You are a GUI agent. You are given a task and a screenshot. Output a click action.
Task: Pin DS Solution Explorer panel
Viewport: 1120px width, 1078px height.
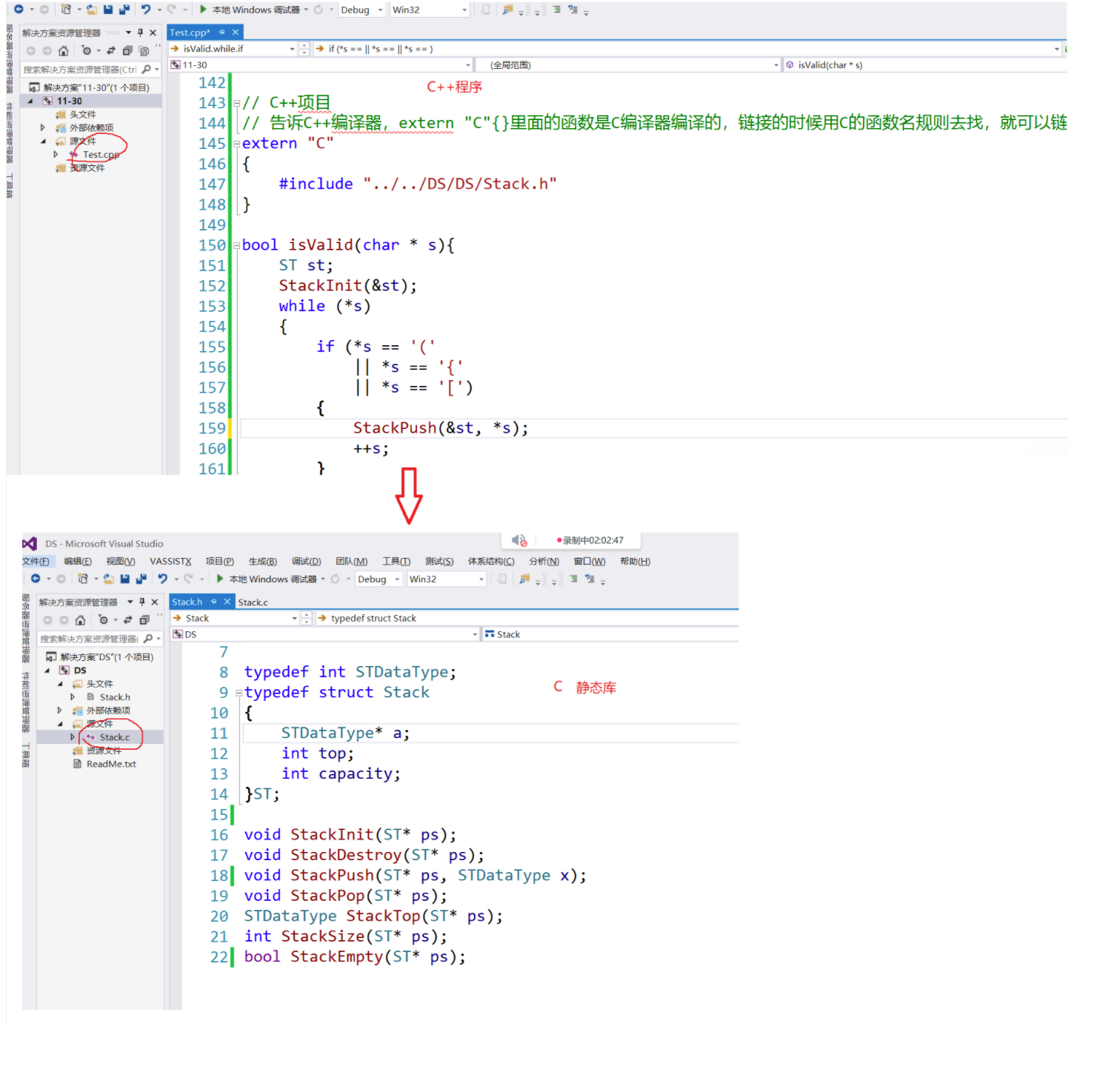(142, 602)
